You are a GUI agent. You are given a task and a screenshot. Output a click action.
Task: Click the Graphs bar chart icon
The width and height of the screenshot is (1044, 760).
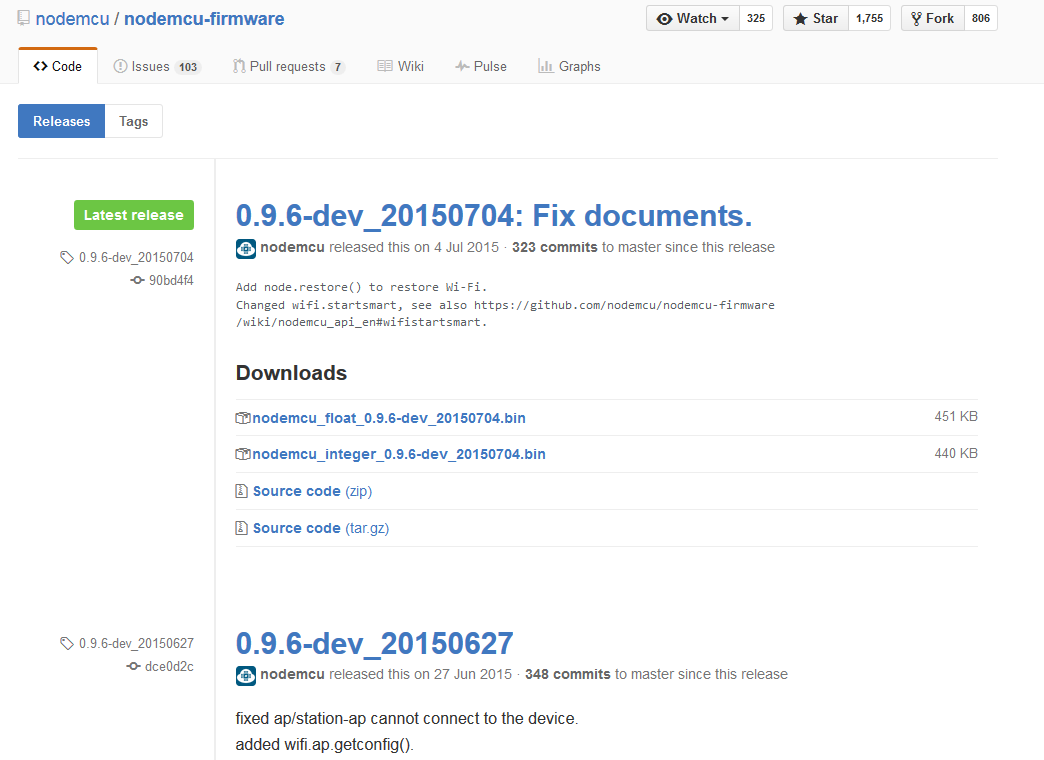click(x=546, y=66)
